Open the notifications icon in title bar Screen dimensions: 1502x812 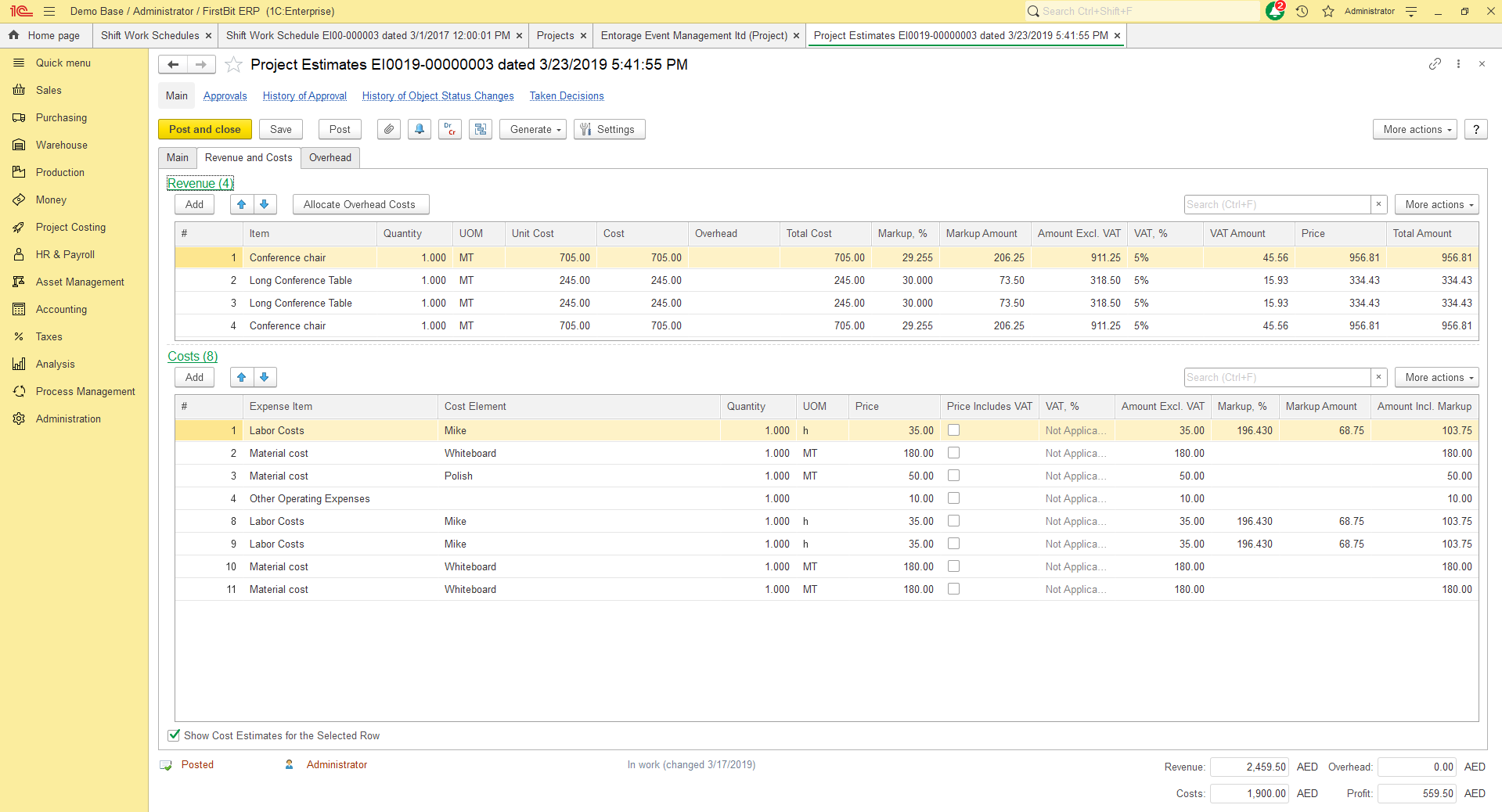(x=1274, y=12)
